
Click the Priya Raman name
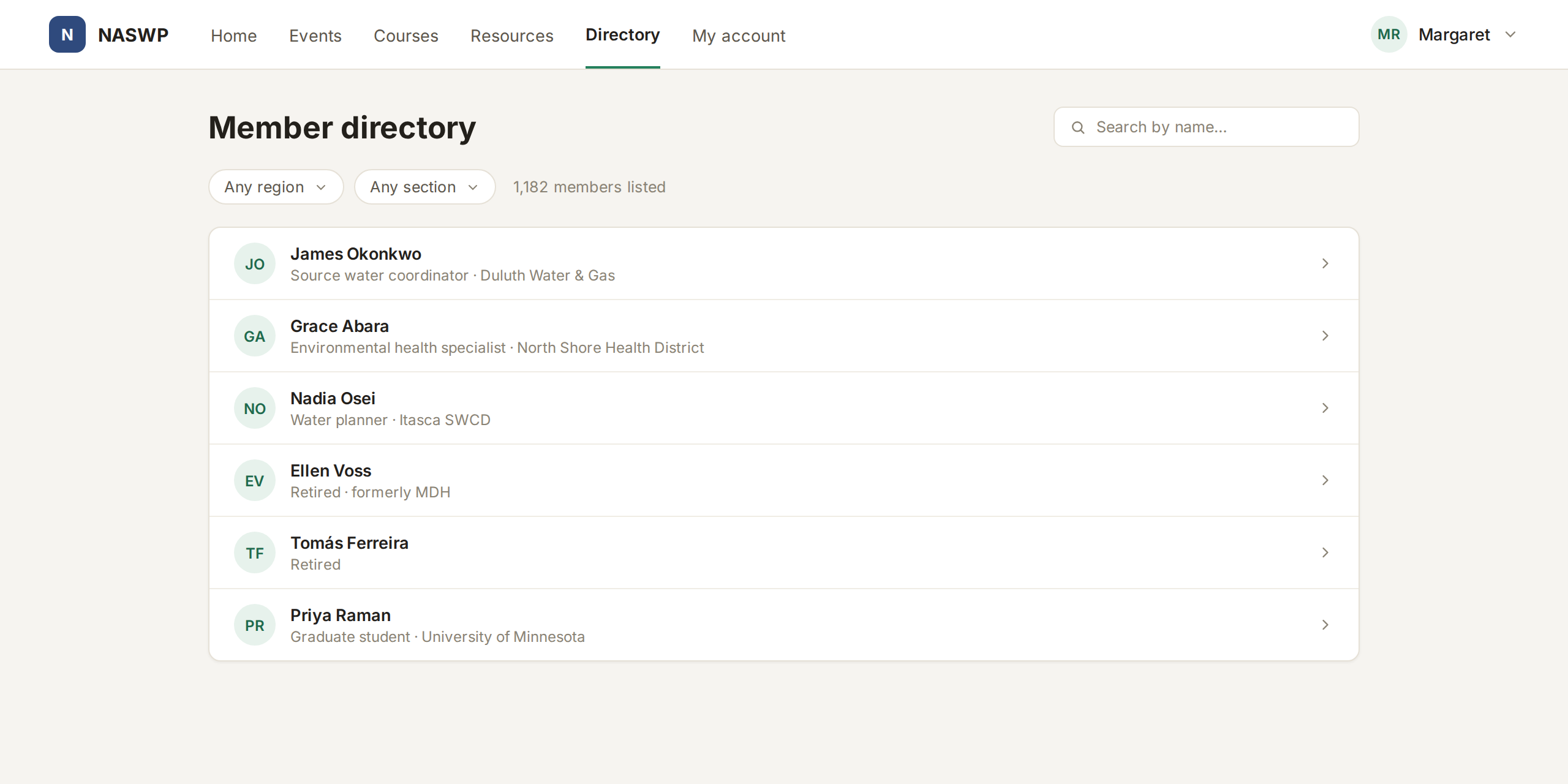(x=341, y=615)
